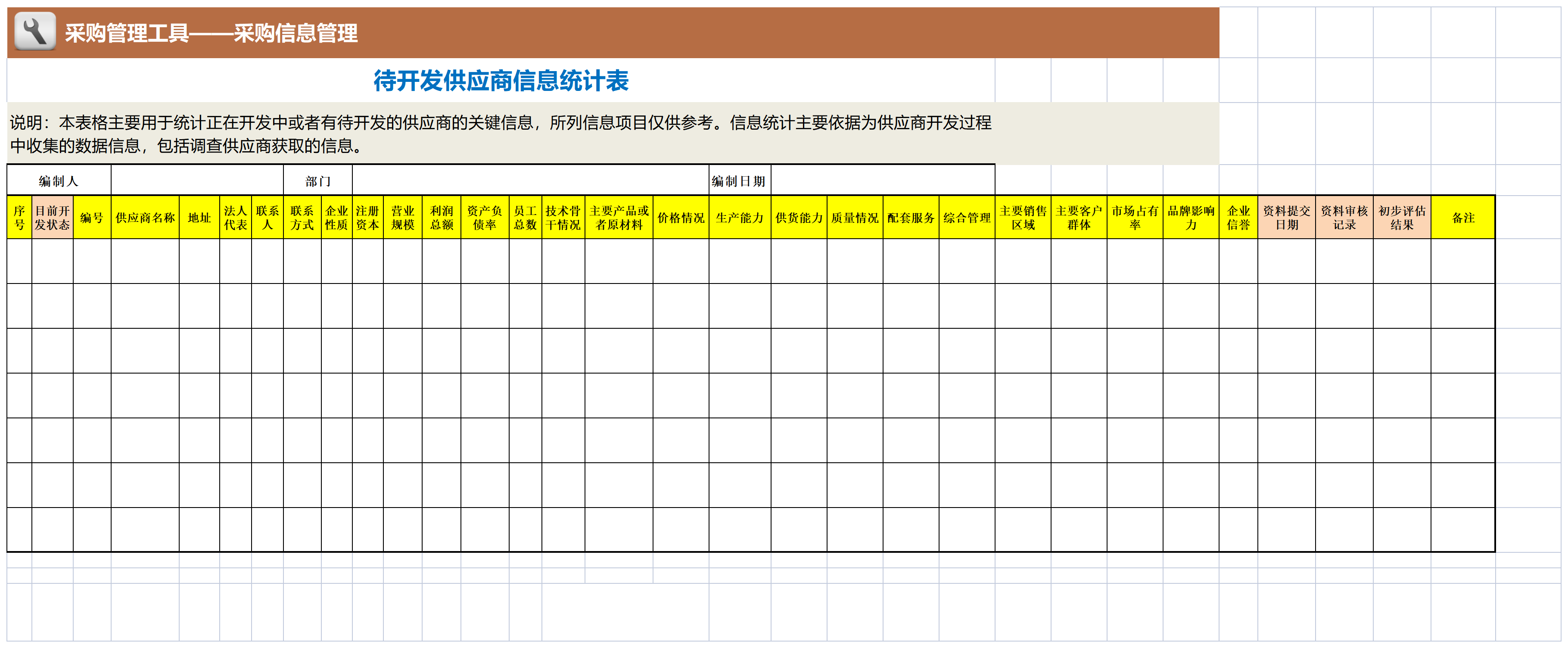Viewport: 1568px width, 648px height.
Task: Select the 供应商名称 column header
Action: click(145, 218)
